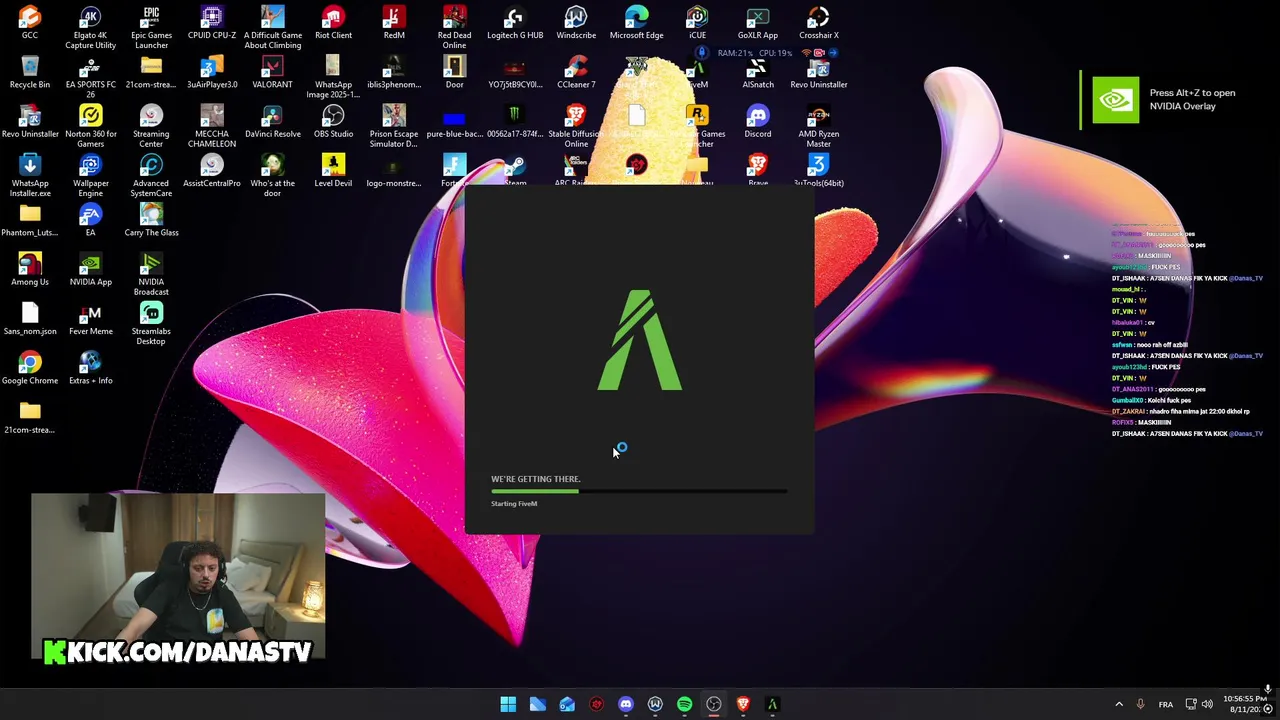Switch to Discord in the taskbar
The width and height of the screenshot is (1280, 720).
point(626,705)
